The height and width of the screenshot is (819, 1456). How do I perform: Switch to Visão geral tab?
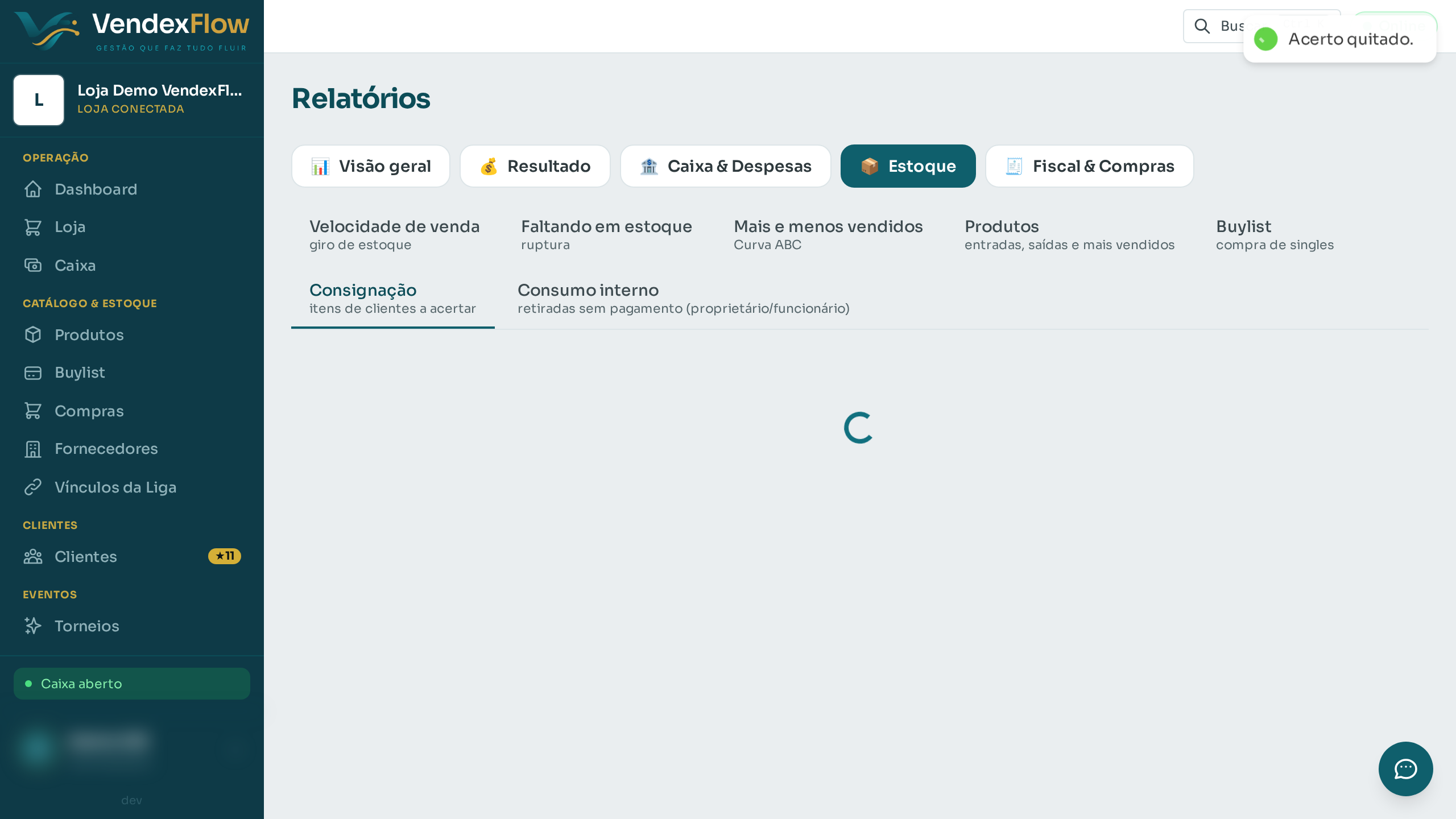point(371,166)
